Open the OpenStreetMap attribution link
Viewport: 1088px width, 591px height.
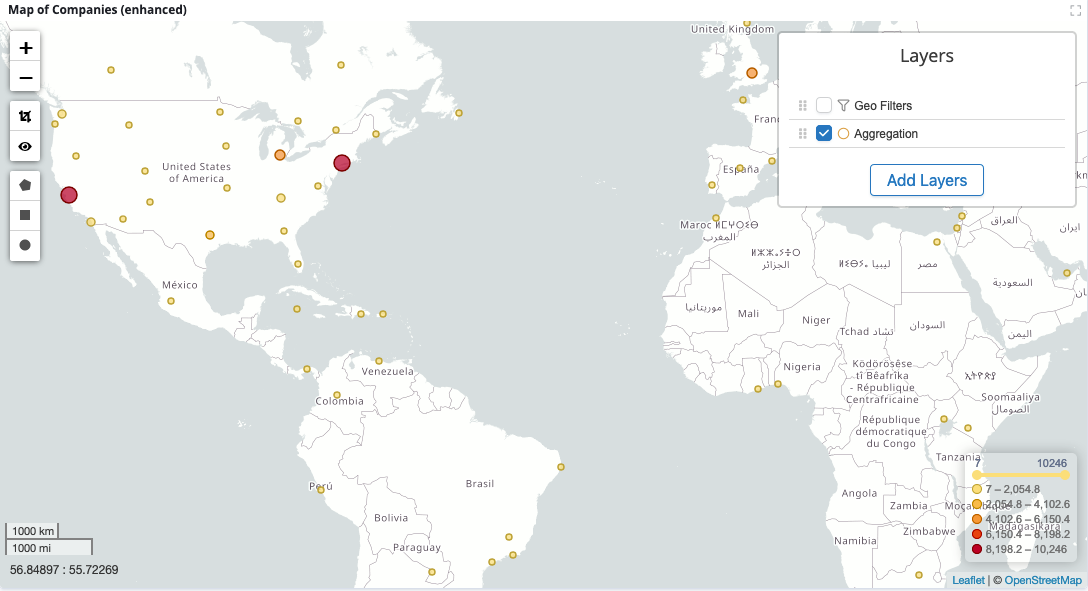coord(1042,580)
